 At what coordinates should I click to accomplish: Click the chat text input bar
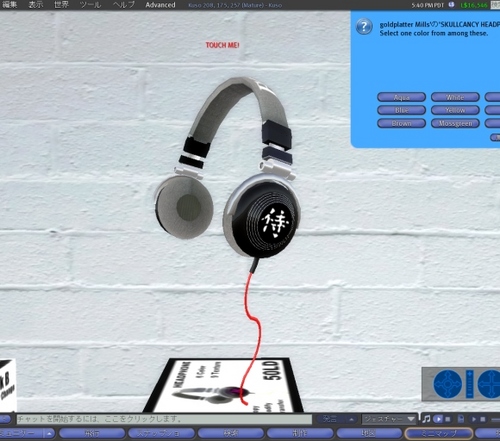[164, 419]
